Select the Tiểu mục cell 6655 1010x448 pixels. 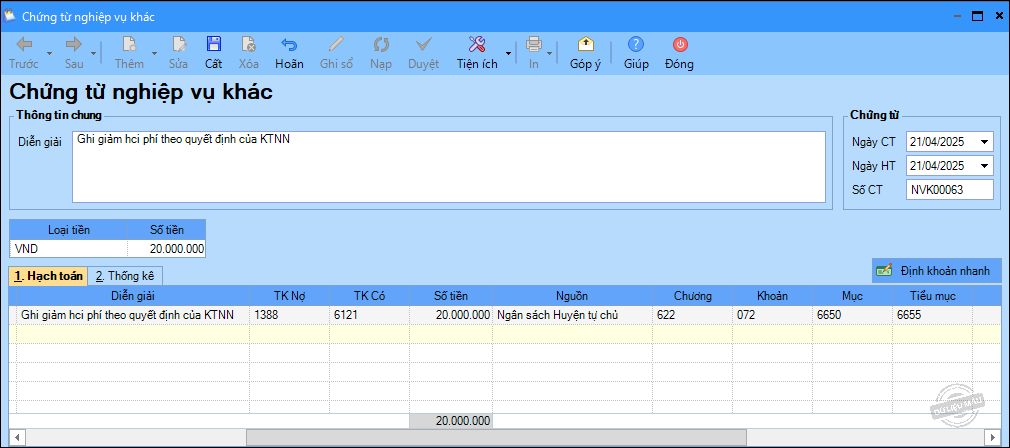tap(932, 315)
